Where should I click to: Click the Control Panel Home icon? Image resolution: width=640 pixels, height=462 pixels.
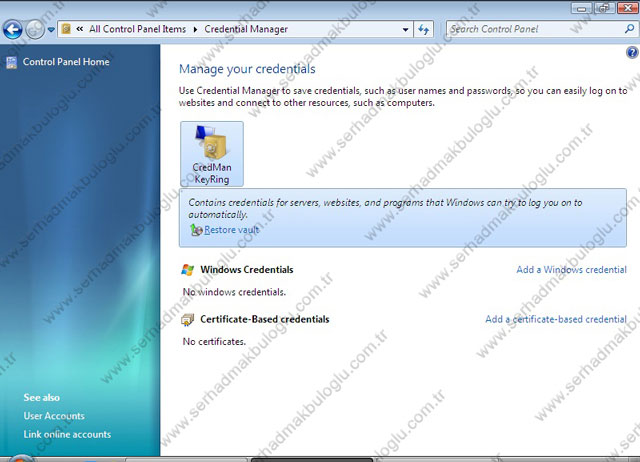tap(11, 62)
